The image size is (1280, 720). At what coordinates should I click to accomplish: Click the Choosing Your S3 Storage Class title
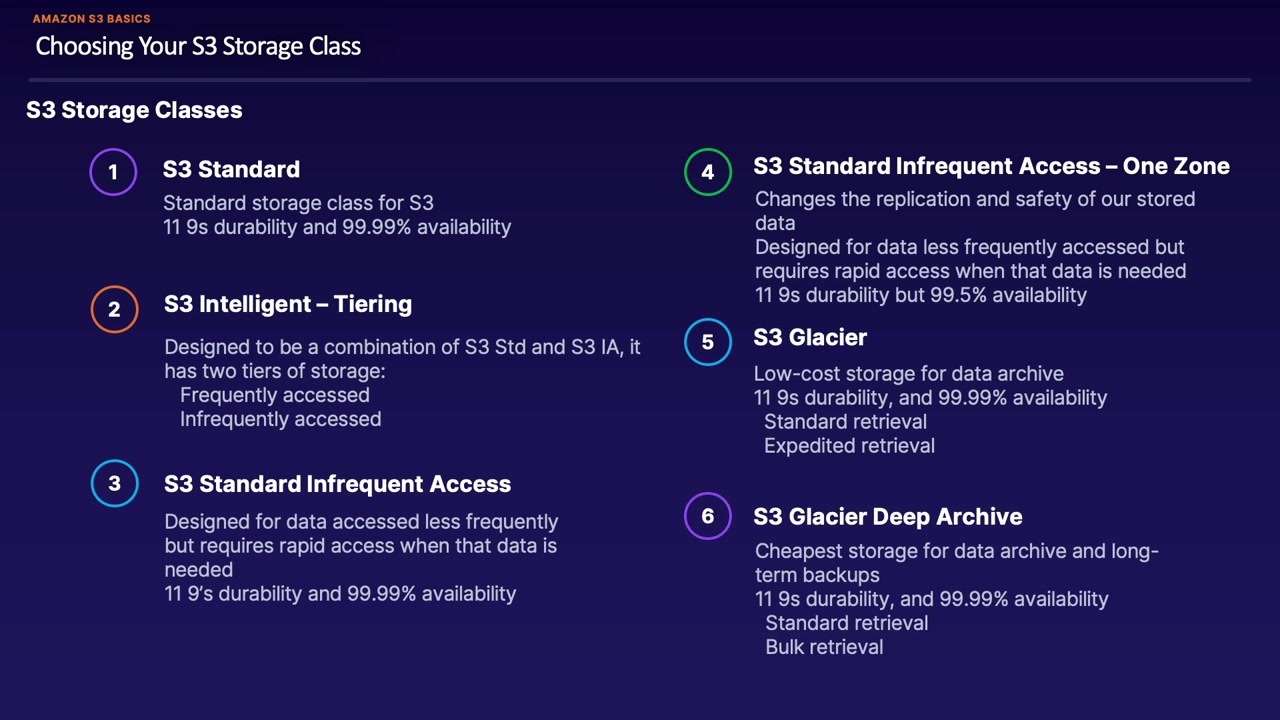[x=198, y=46]
